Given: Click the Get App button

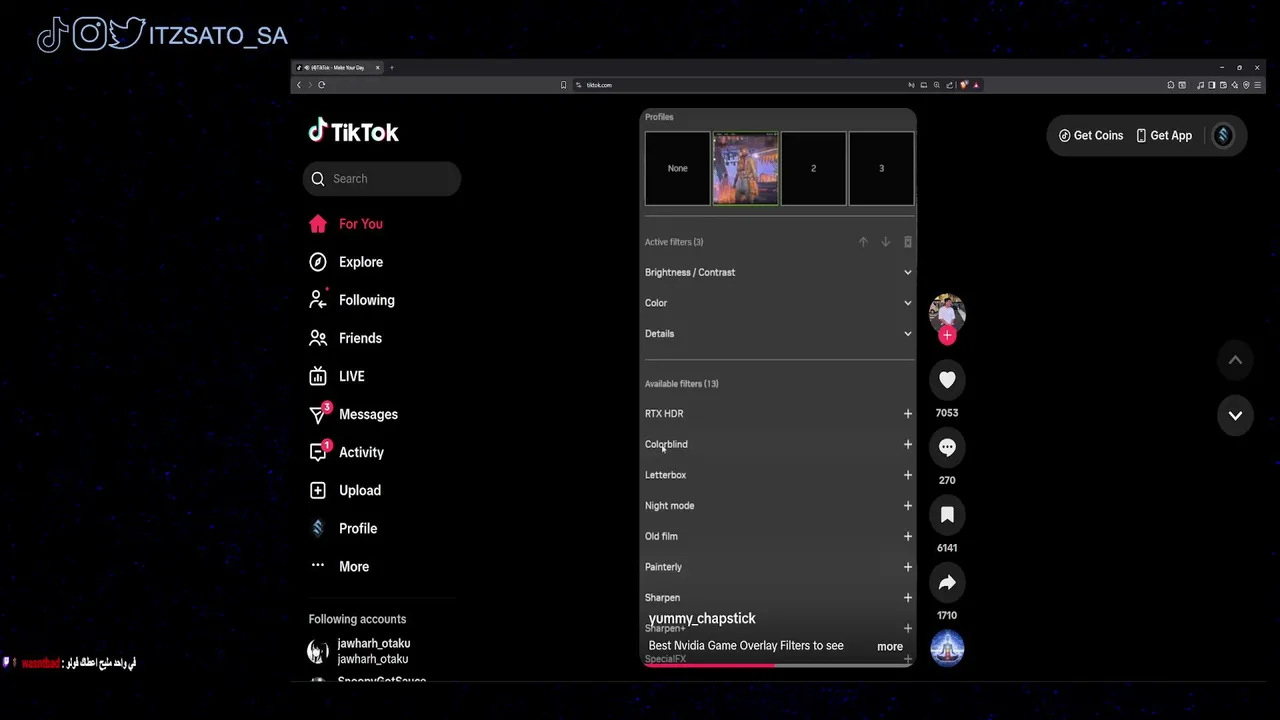Looking at the screenshot, I should pyautogui.click(x=1164, y=136).
